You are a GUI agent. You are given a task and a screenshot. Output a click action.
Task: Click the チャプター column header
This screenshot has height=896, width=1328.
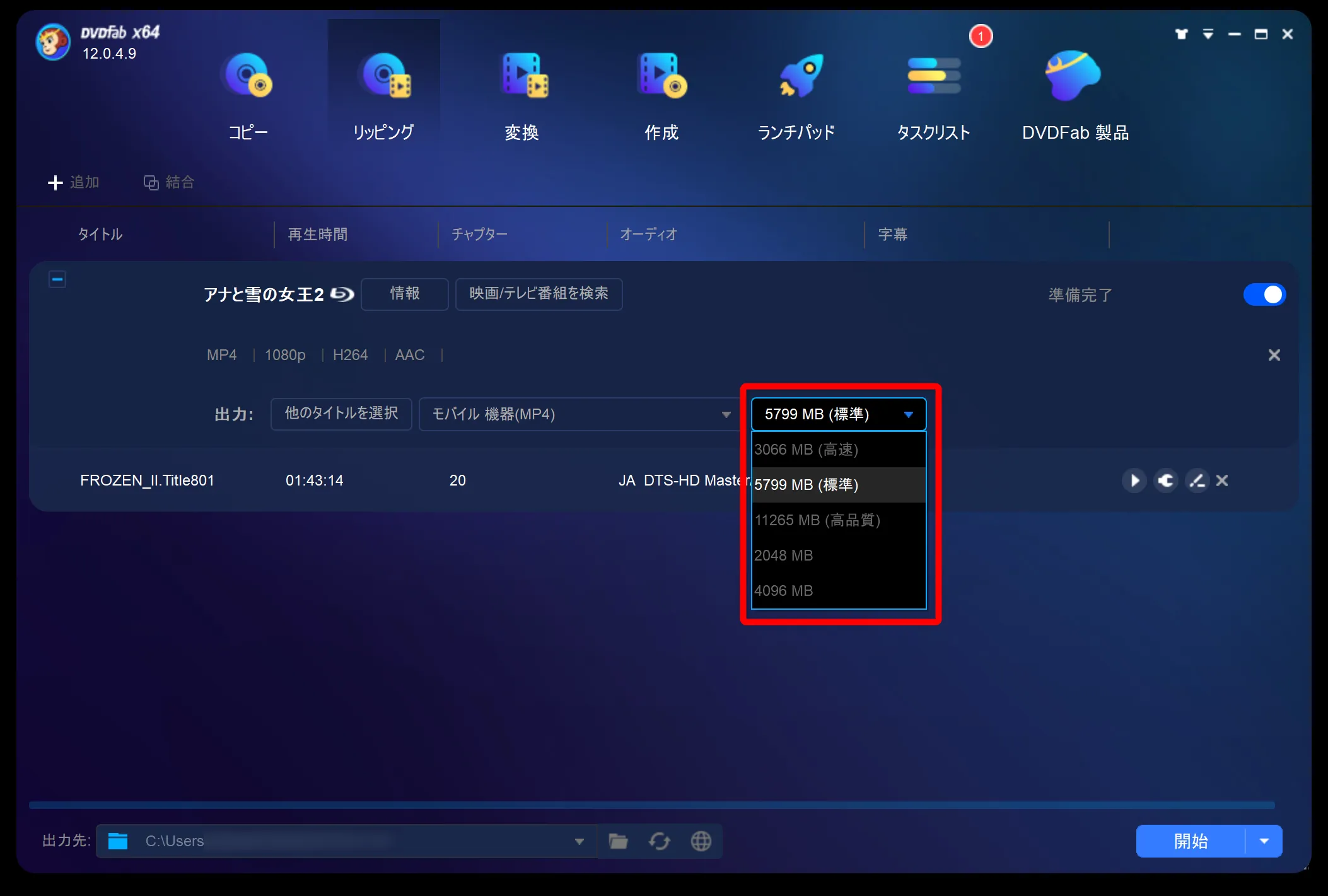[479, 235]
